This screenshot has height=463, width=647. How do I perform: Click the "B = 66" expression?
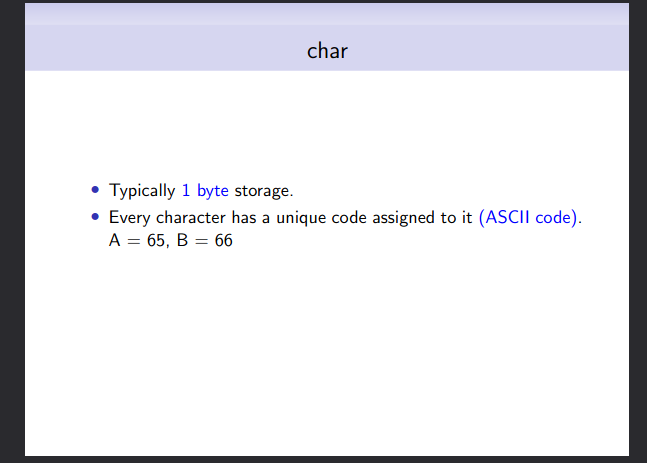[x=205, y=241]
